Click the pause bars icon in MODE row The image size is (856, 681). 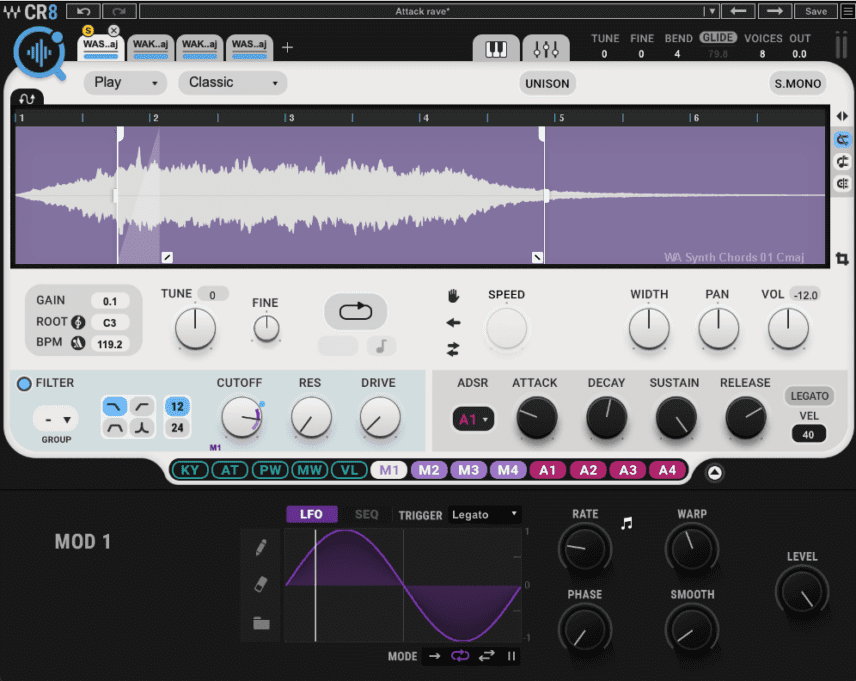(511, 656)
